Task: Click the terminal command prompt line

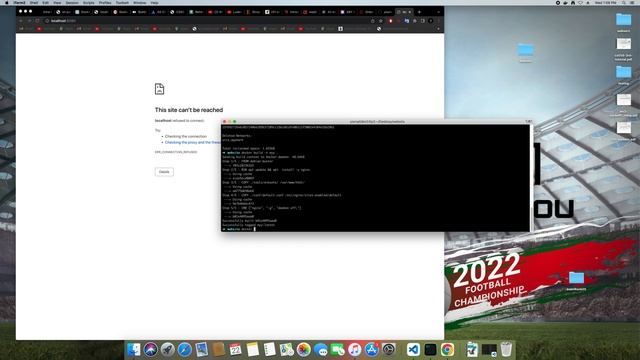Action: pyautogui.click(x=239, y=229)
